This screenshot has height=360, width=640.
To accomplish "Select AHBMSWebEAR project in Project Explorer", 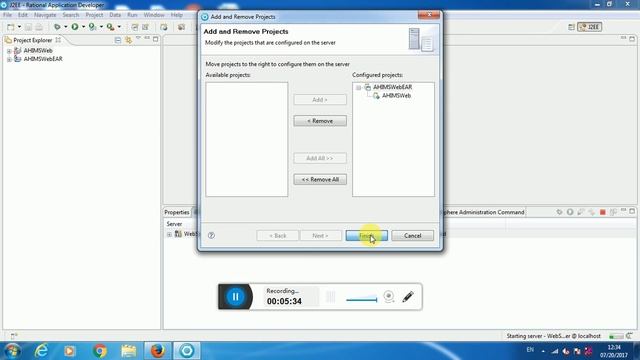I will 43,59.
